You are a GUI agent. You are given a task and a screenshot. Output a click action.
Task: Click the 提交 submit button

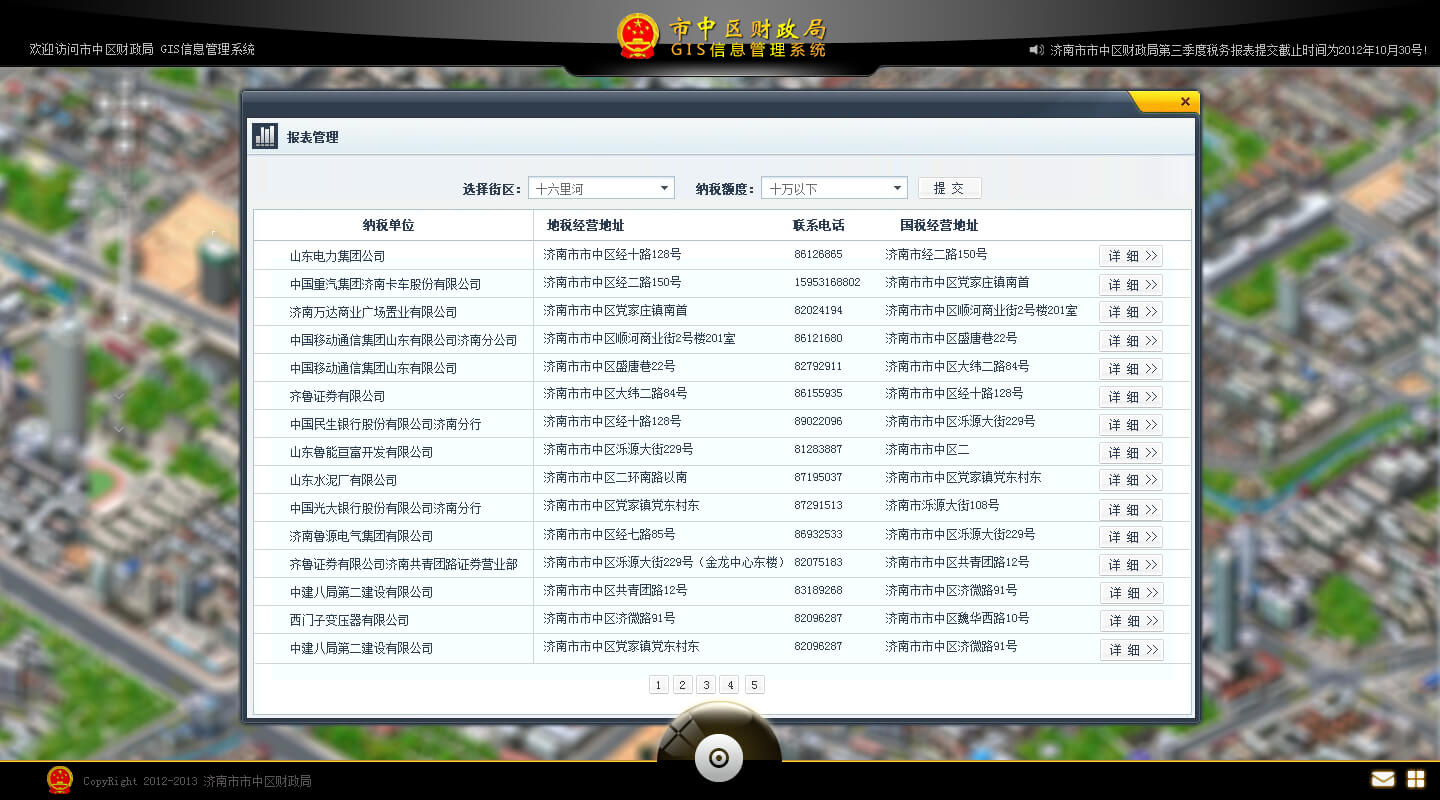point(949,188)
